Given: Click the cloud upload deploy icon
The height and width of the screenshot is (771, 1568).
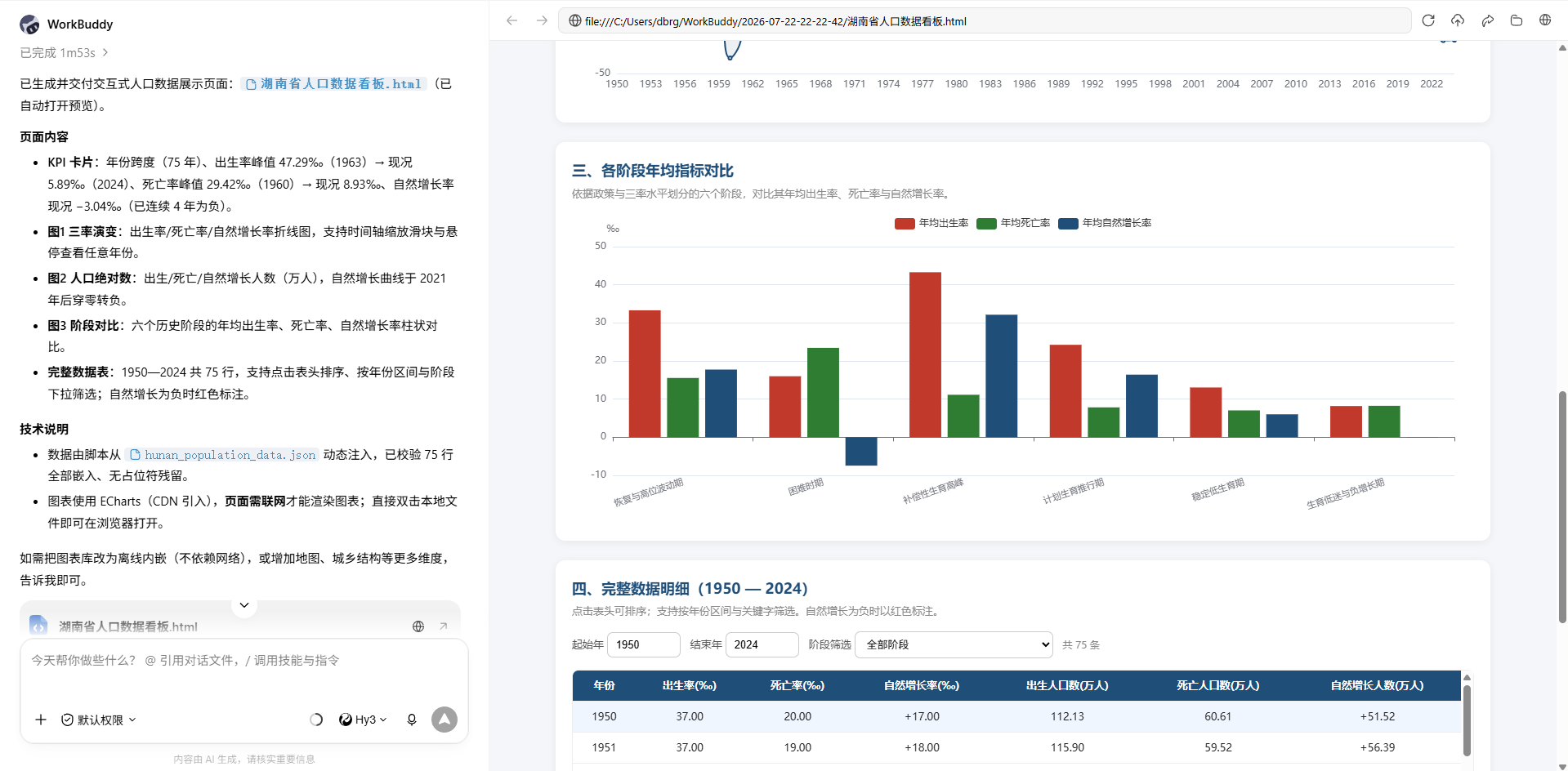Looking at the screenshot, I should click(1458, 20).
